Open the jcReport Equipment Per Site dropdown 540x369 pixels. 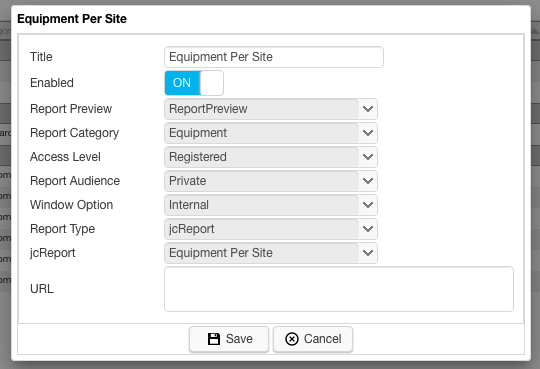(271, 253)
